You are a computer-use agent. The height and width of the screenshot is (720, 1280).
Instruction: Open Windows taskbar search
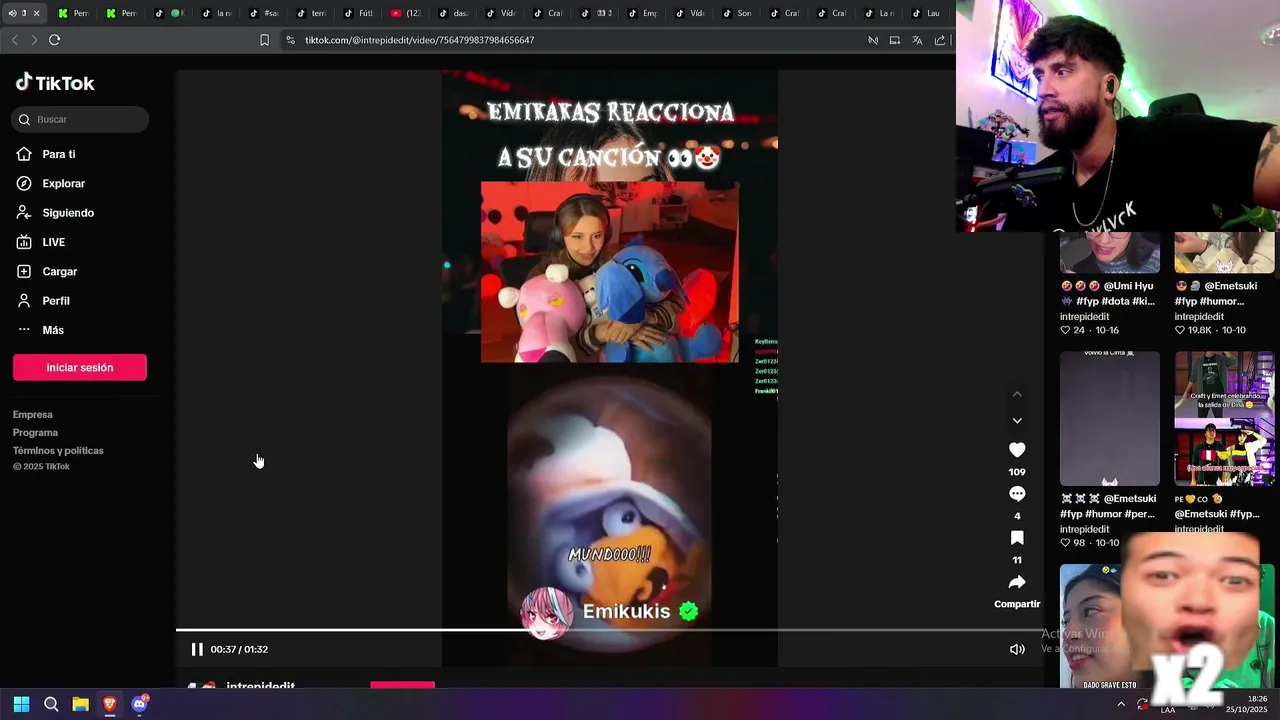pyautogui.click(x=51, y=704)
